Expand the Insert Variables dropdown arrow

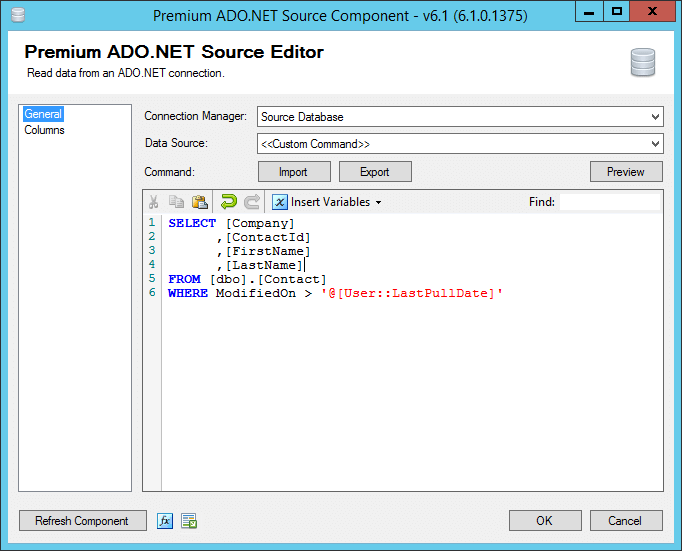[378, 203]
